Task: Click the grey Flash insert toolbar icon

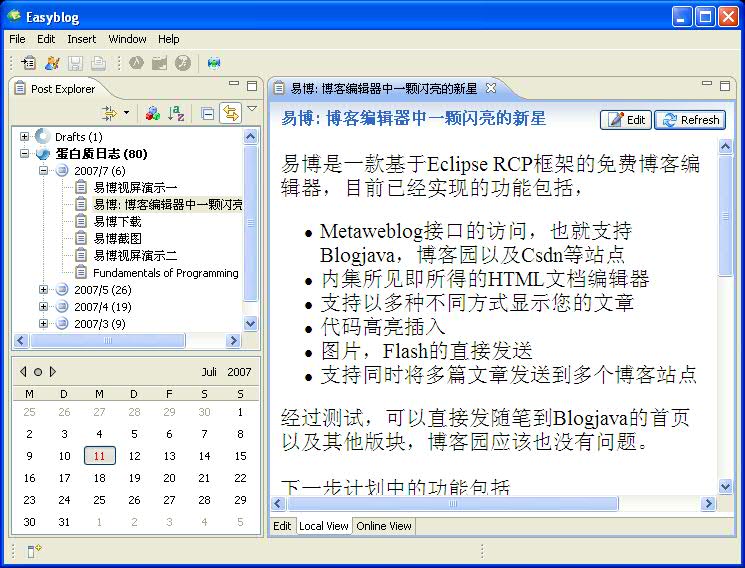Action: click(182, 63)
